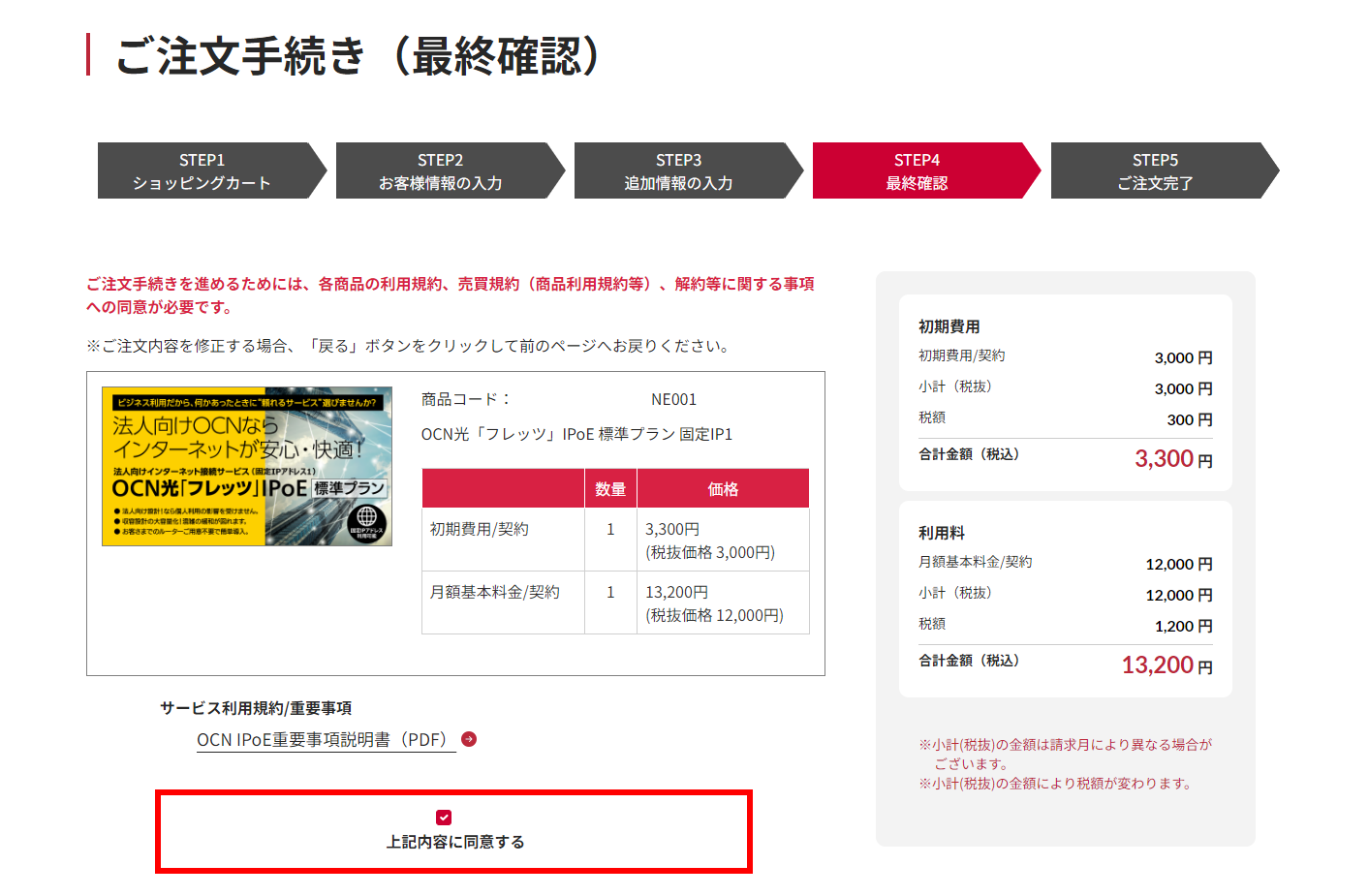Click the 3,300円 price cell

point(723,540)
